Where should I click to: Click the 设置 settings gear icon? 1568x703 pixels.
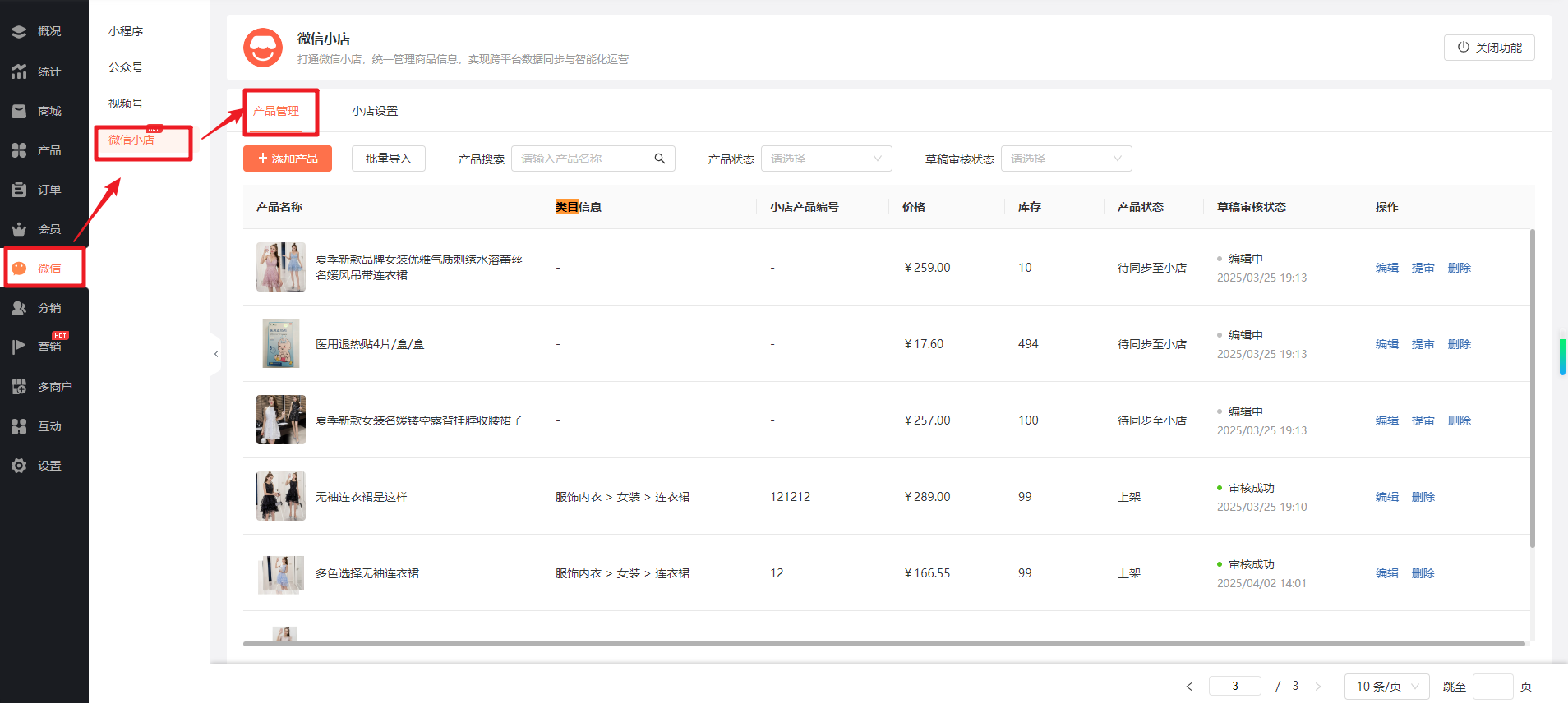[x=19, y=466]
